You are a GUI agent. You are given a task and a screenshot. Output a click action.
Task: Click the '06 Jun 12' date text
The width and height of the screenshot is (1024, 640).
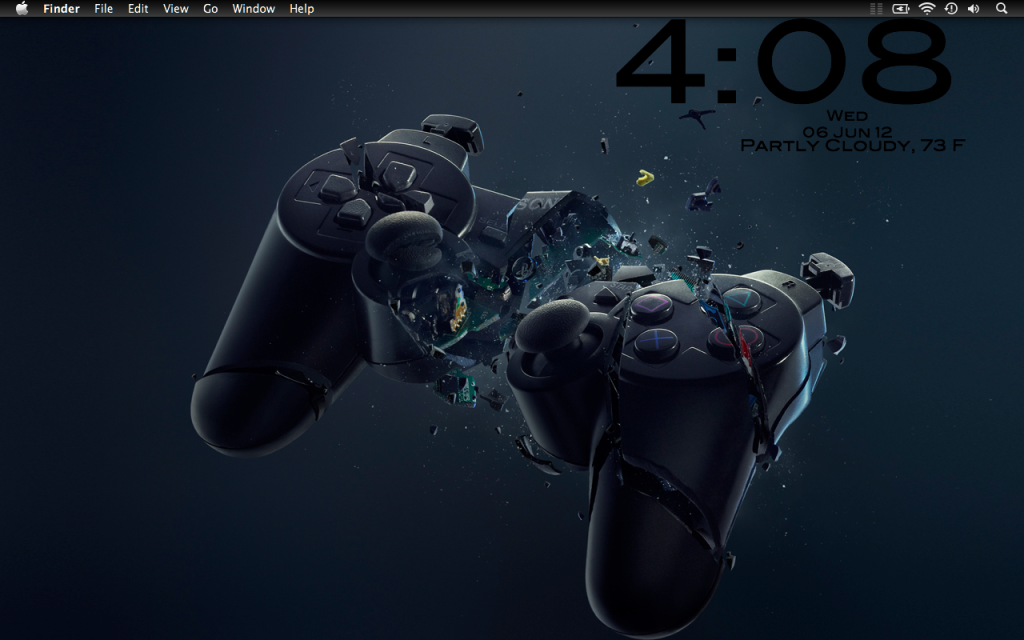coord(847,132)
